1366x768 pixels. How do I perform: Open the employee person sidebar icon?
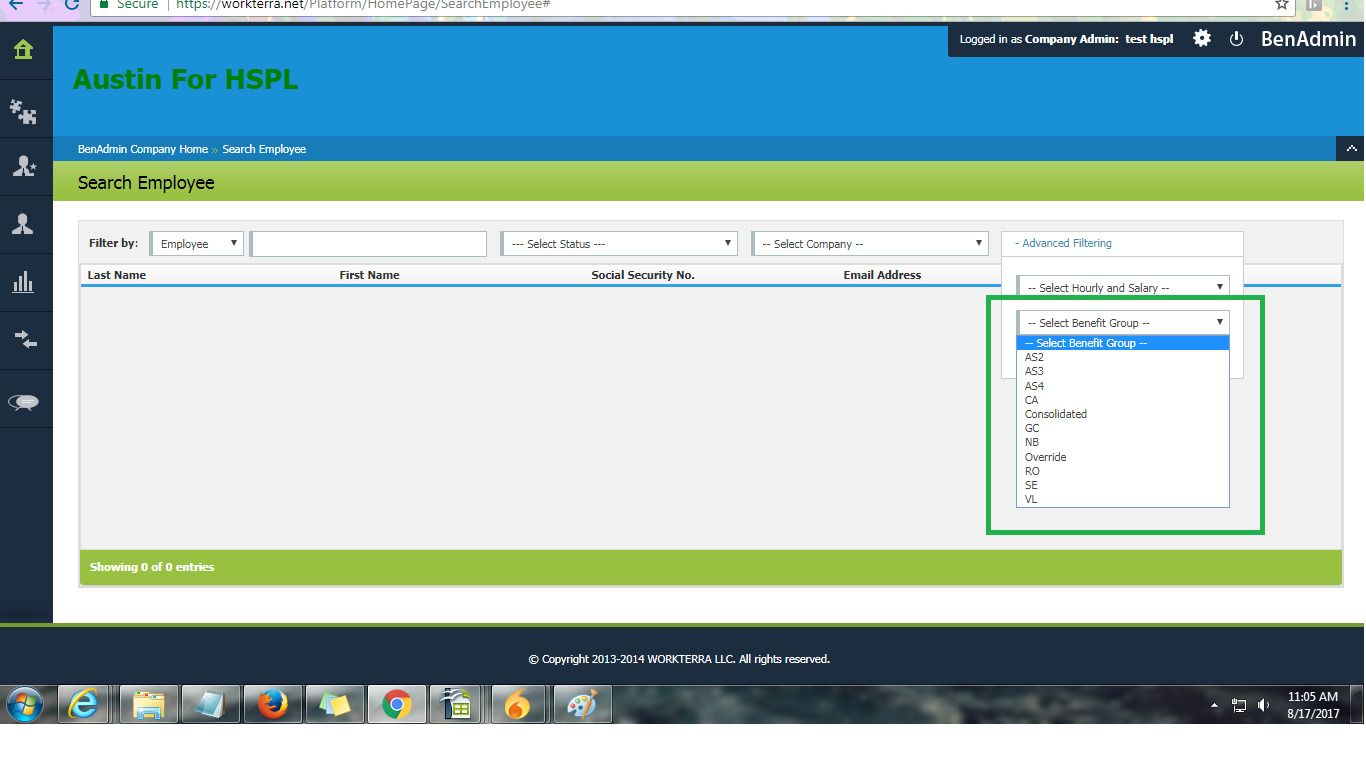23,224
